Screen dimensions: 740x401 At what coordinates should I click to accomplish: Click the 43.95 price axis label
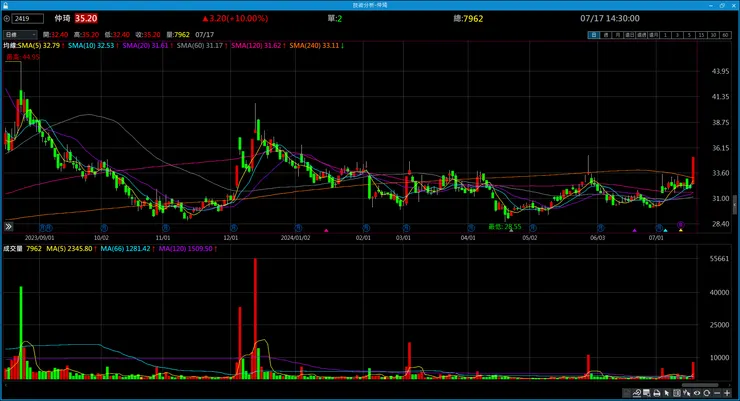click(x=721, y=71)
